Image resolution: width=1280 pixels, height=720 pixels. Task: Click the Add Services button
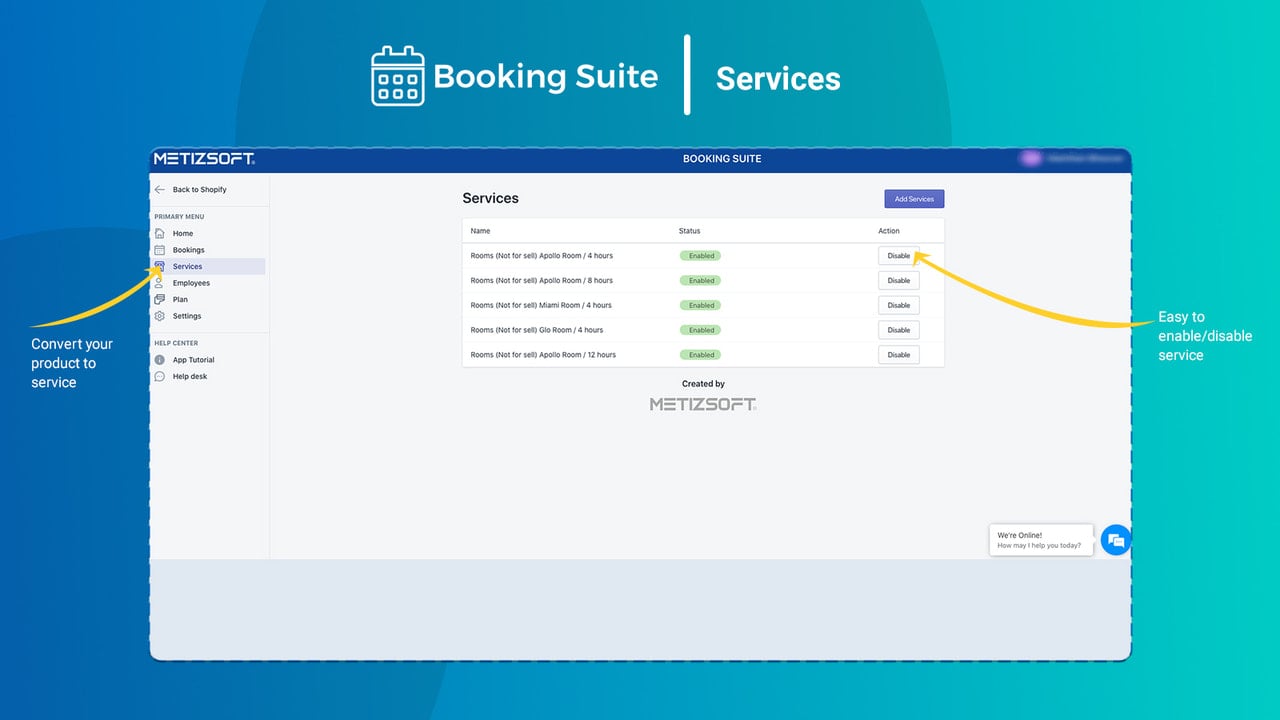point(914,199)
